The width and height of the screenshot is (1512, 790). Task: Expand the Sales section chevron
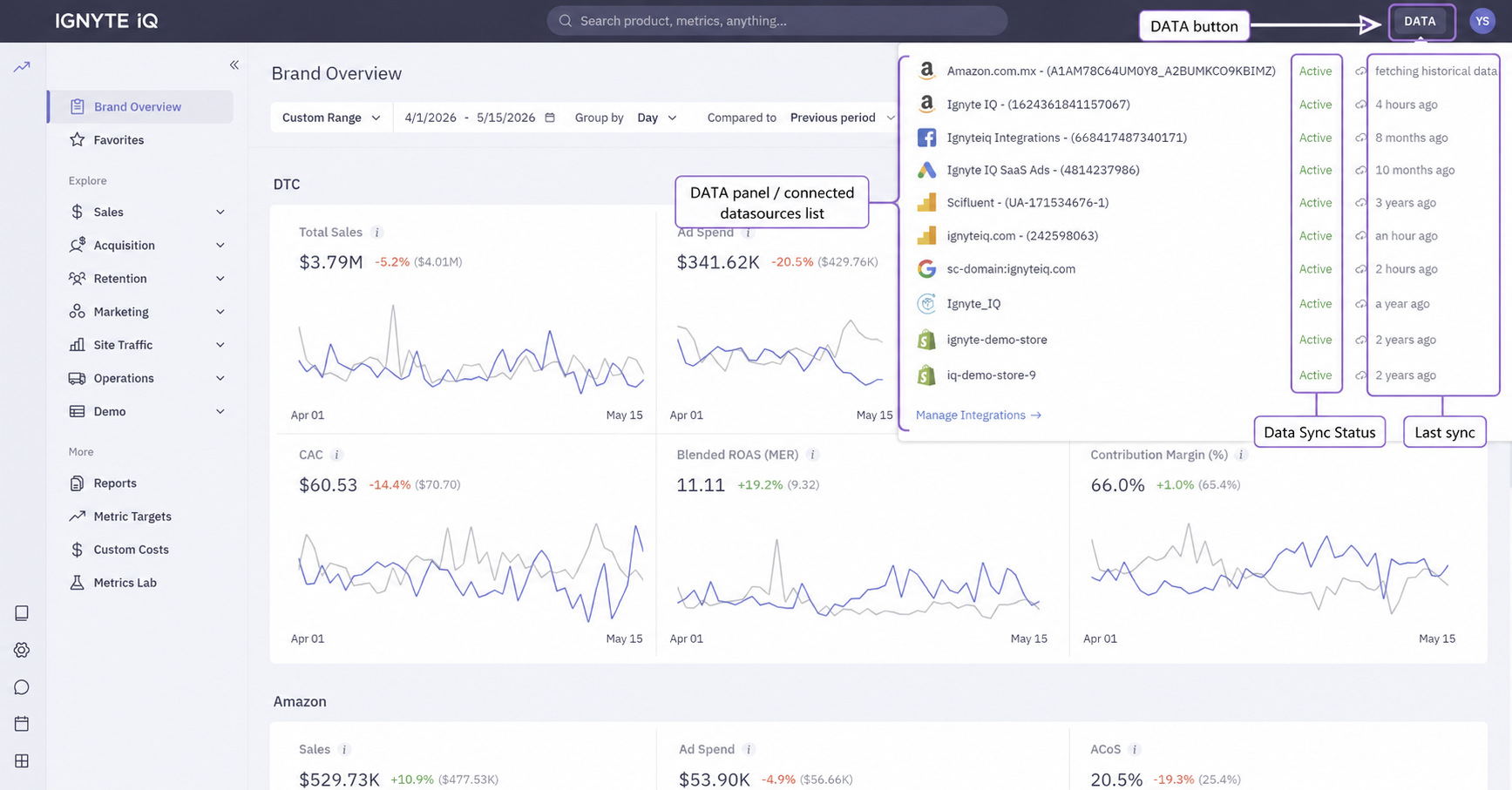(x=220, y=212)
